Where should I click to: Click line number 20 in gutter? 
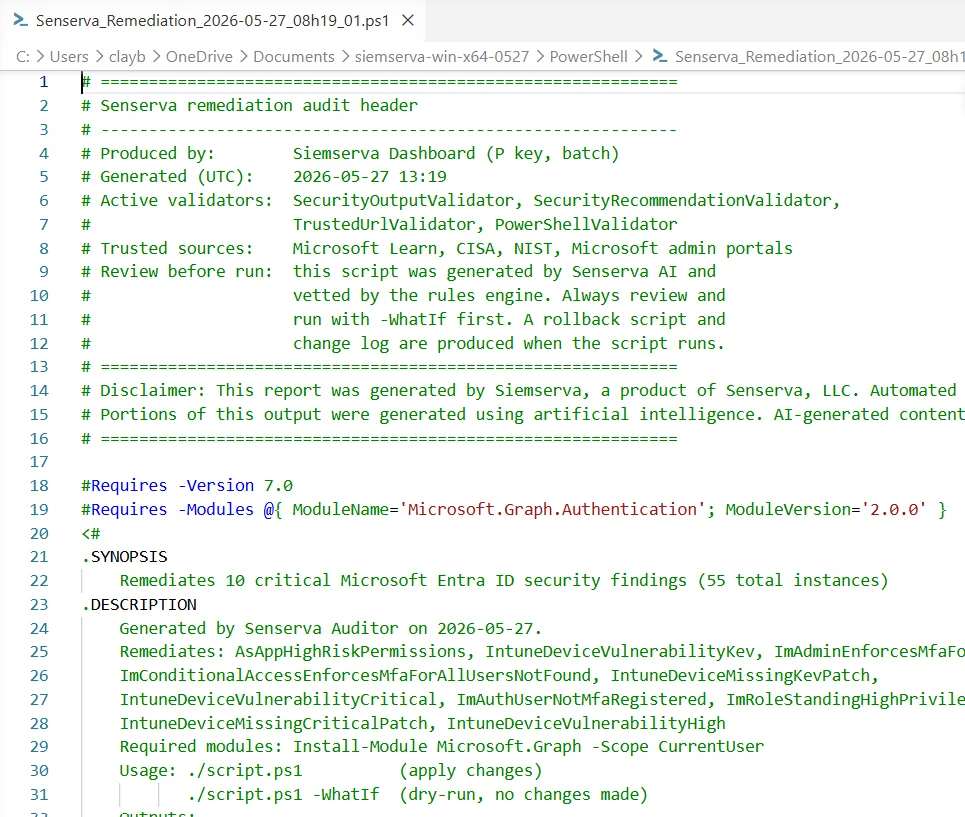[x=39, y=533]
